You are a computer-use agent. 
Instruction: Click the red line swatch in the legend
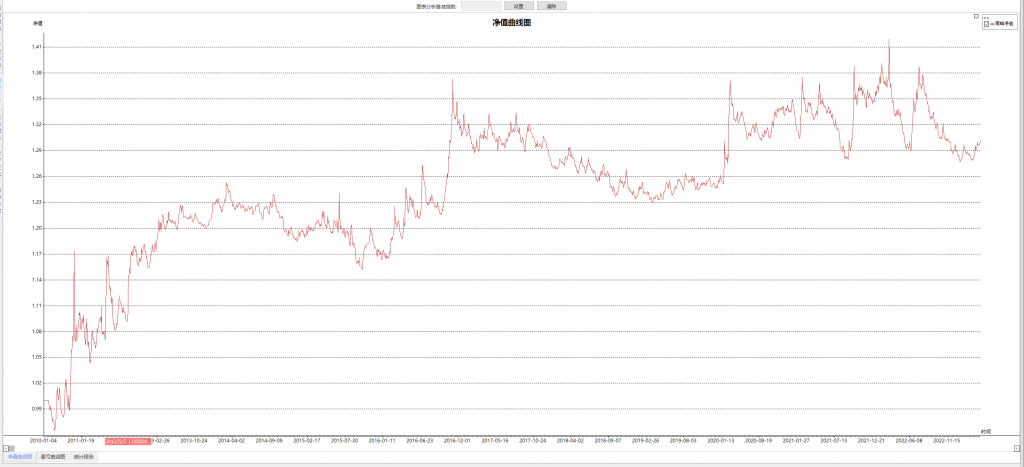point(991,23)
